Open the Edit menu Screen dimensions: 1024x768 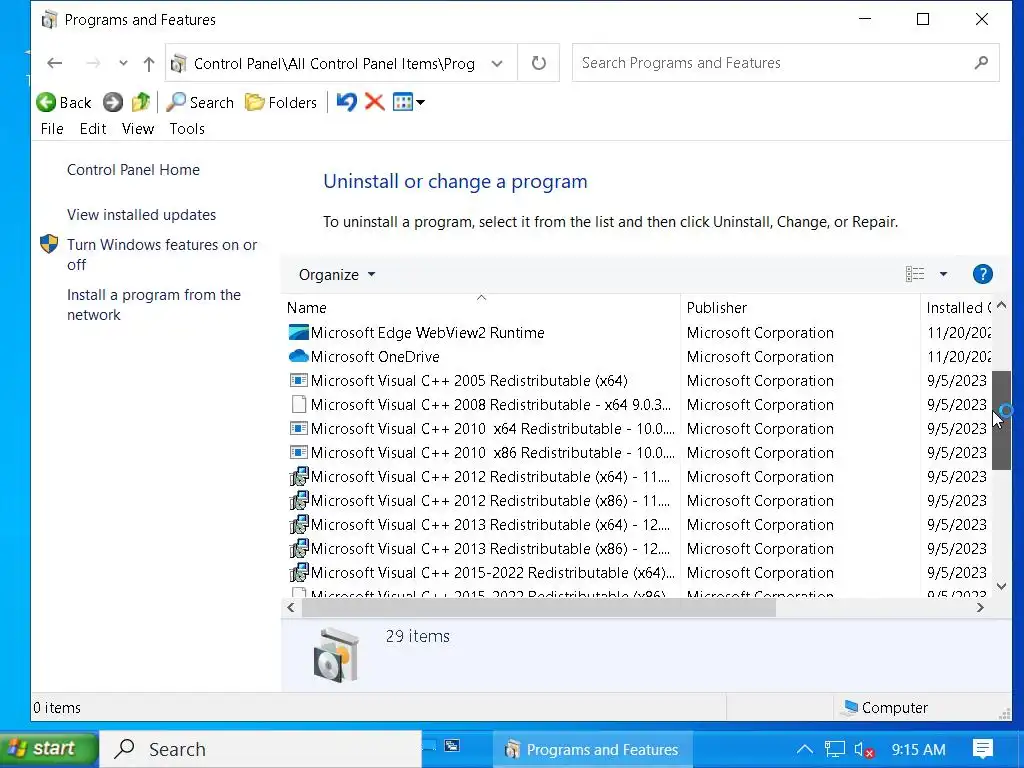[x=93, y=129]
